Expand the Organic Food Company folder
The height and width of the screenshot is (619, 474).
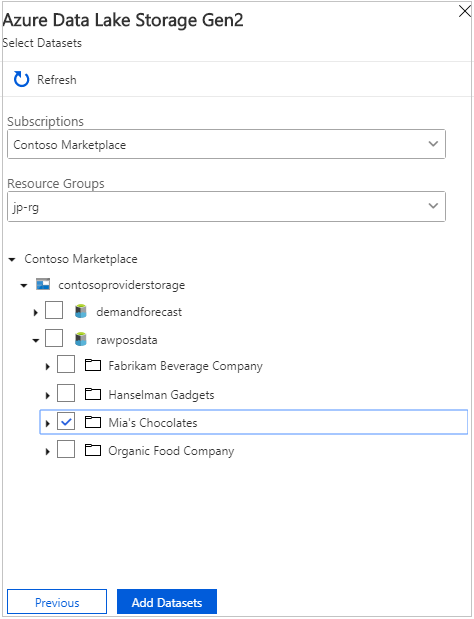48,452
